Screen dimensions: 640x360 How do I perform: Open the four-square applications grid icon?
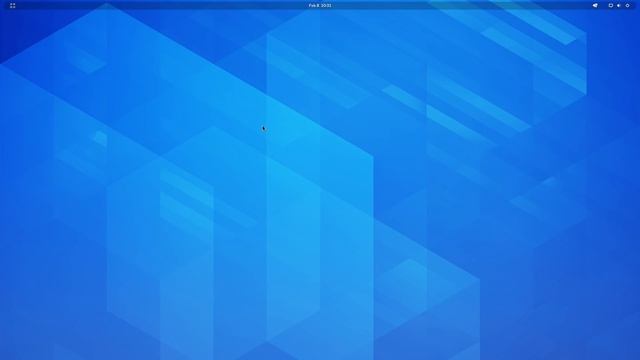click(x=13, y=6)
